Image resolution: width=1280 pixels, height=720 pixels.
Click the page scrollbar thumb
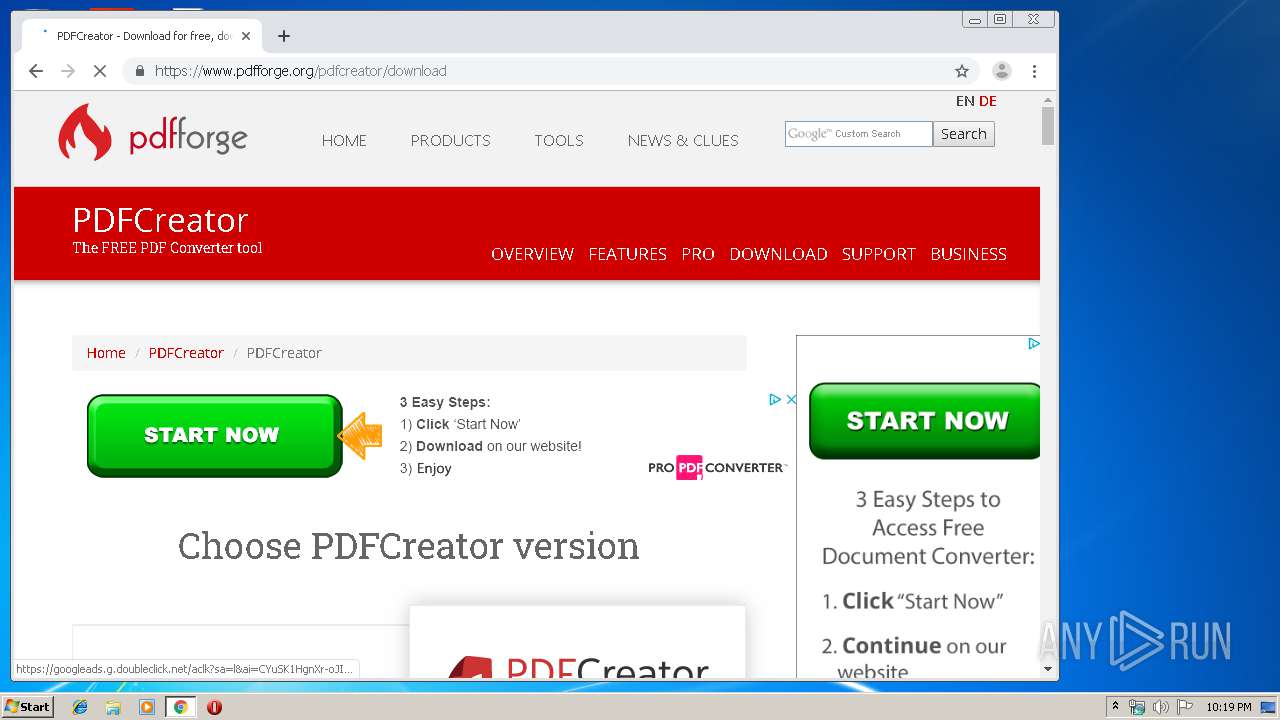click(1048, 127)
